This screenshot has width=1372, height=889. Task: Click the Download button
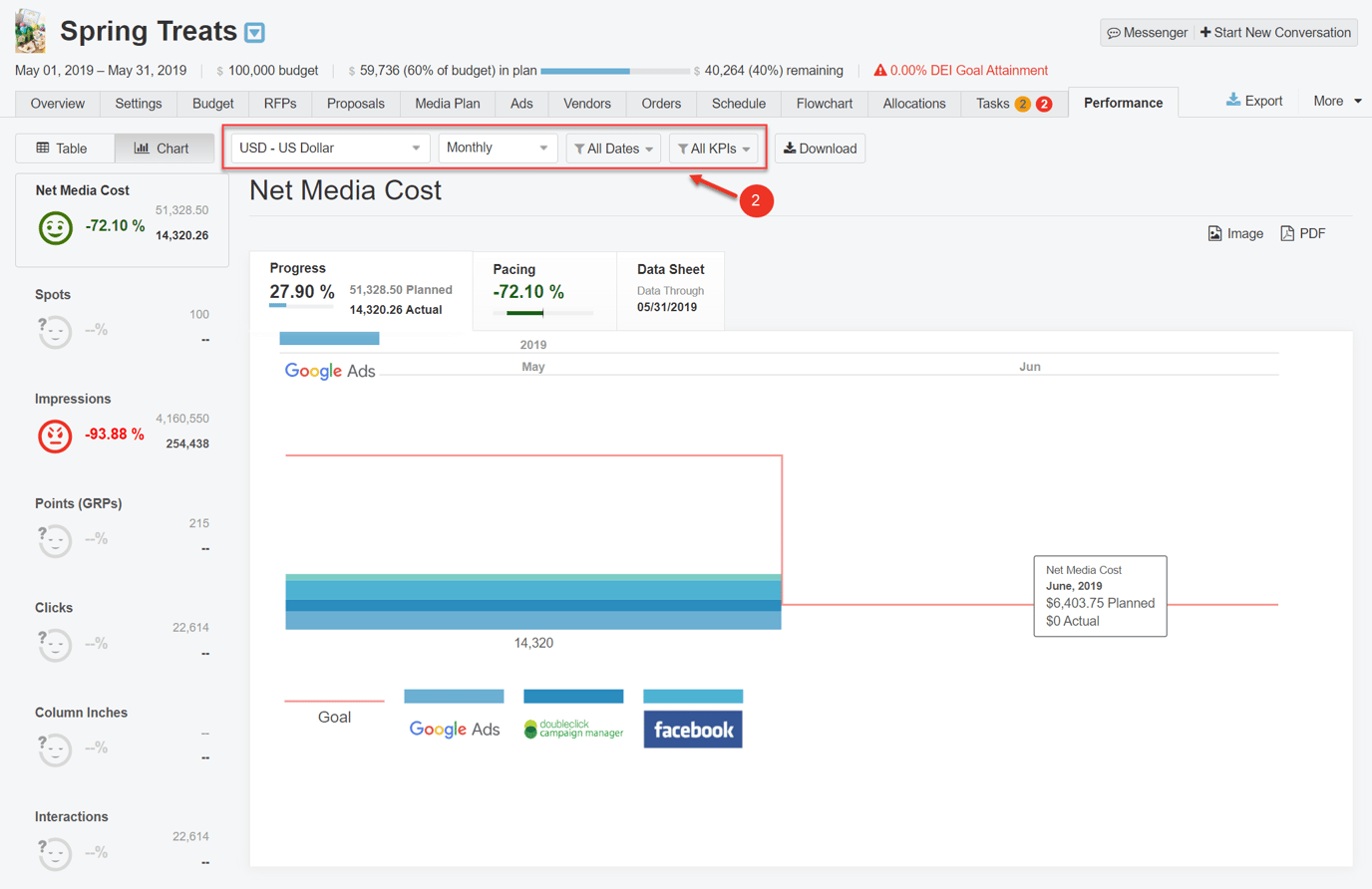tap(820, 148)
